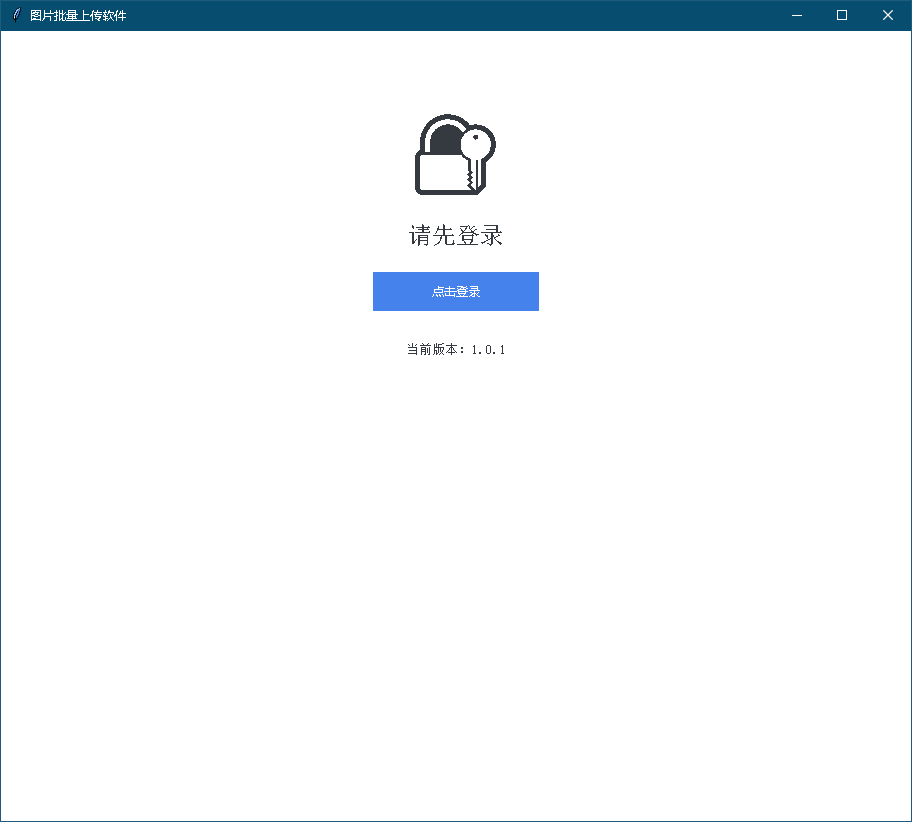This screenshot has width=912, height=822.
Task: Click the blue 点击登录 button
Action: coord(455,291)
